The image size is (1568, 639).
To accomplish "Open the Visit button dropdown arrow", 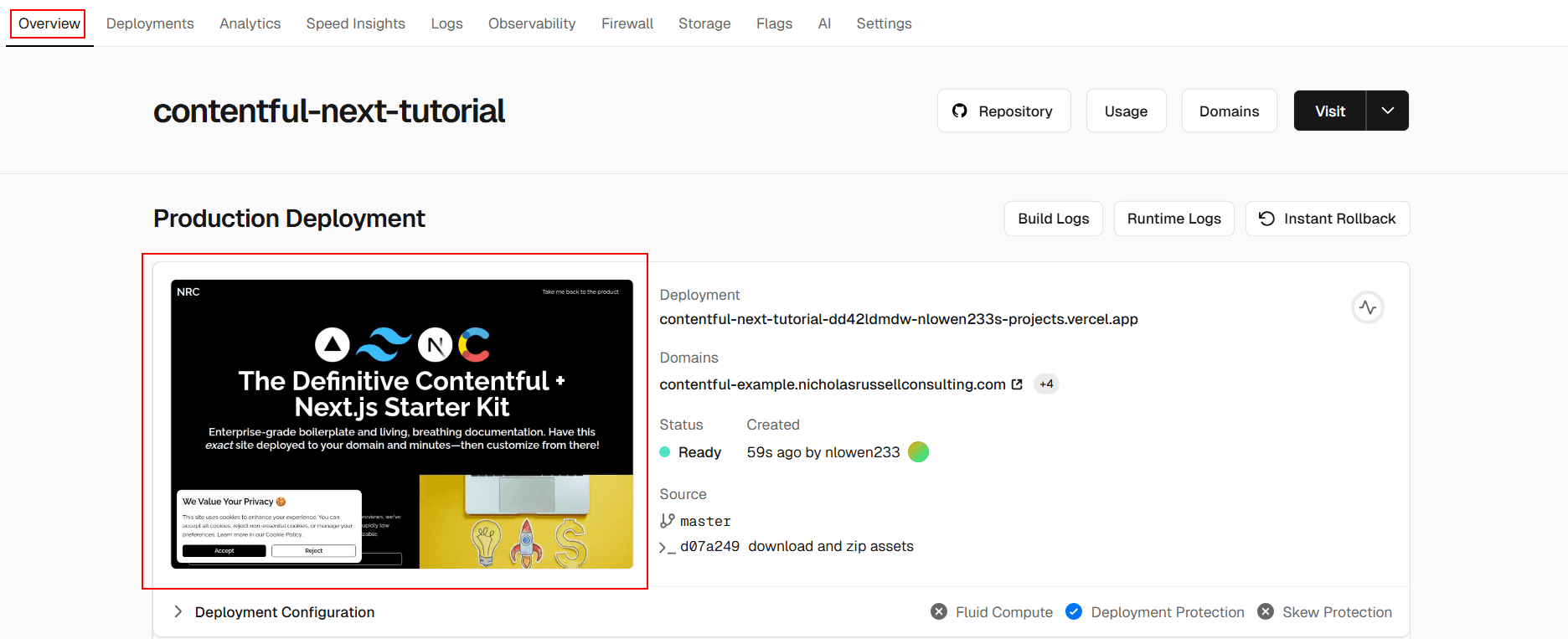I will tap(1388, 111).
